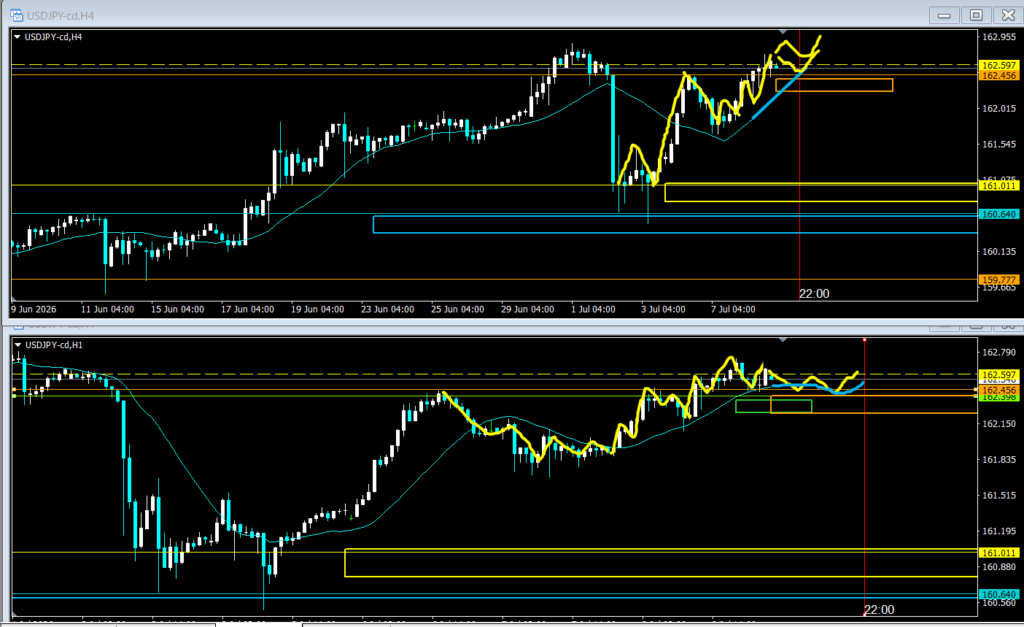Viewport: 1024px width, 627px height.
Task: Click the USDJPY-cd,H4 title bar text
Action: tap(61, 16)
